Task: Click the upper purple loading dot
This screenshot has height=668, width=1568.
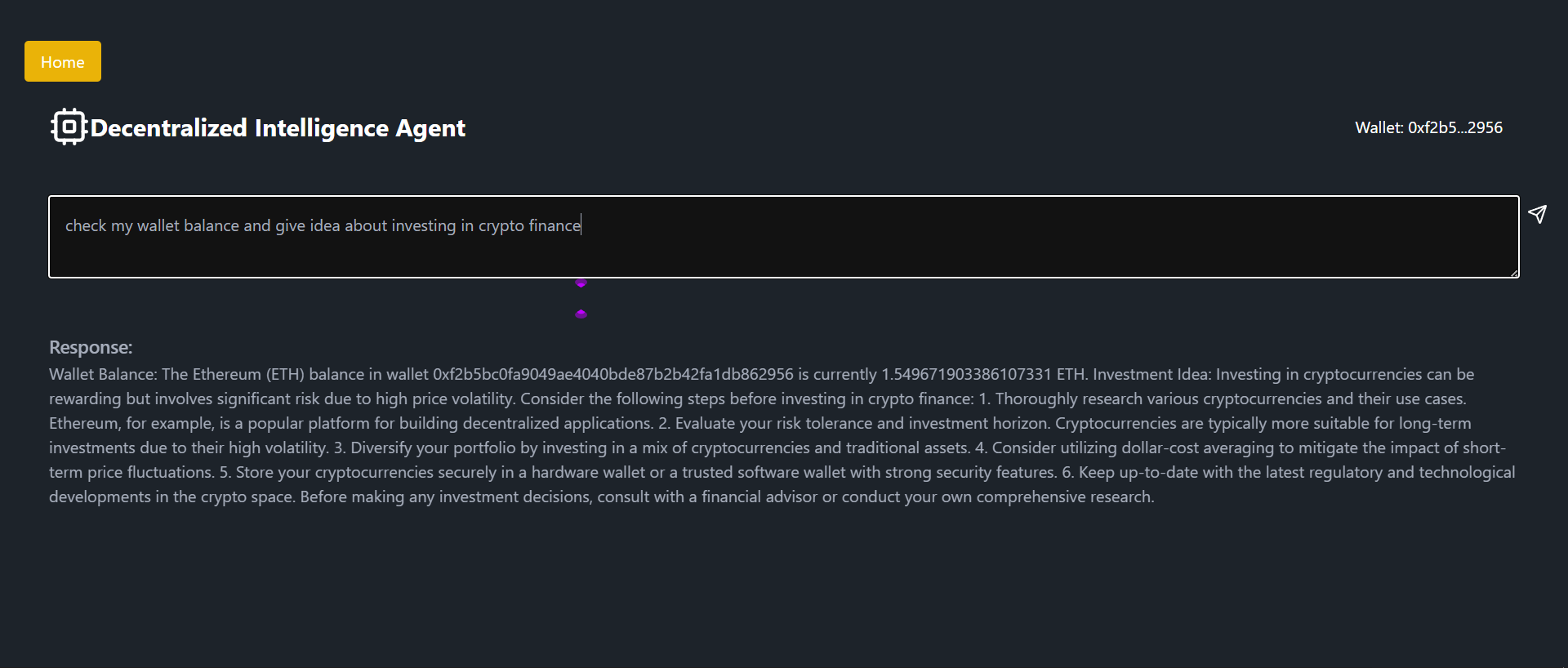Action: 581,283
